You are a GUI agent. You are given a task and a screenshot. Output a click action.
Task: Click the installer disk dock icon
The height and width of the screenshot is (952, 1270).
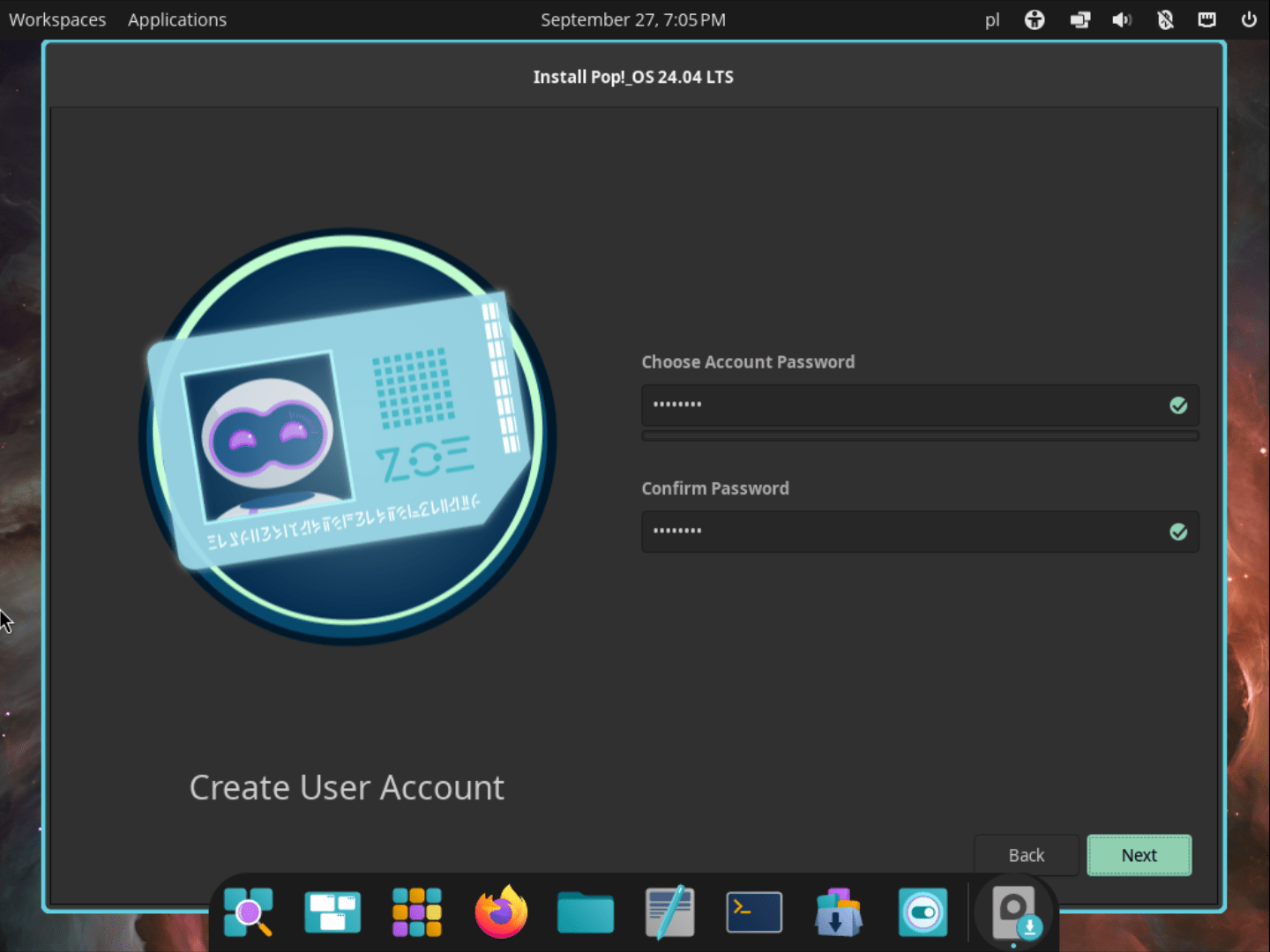point(1015,914)
